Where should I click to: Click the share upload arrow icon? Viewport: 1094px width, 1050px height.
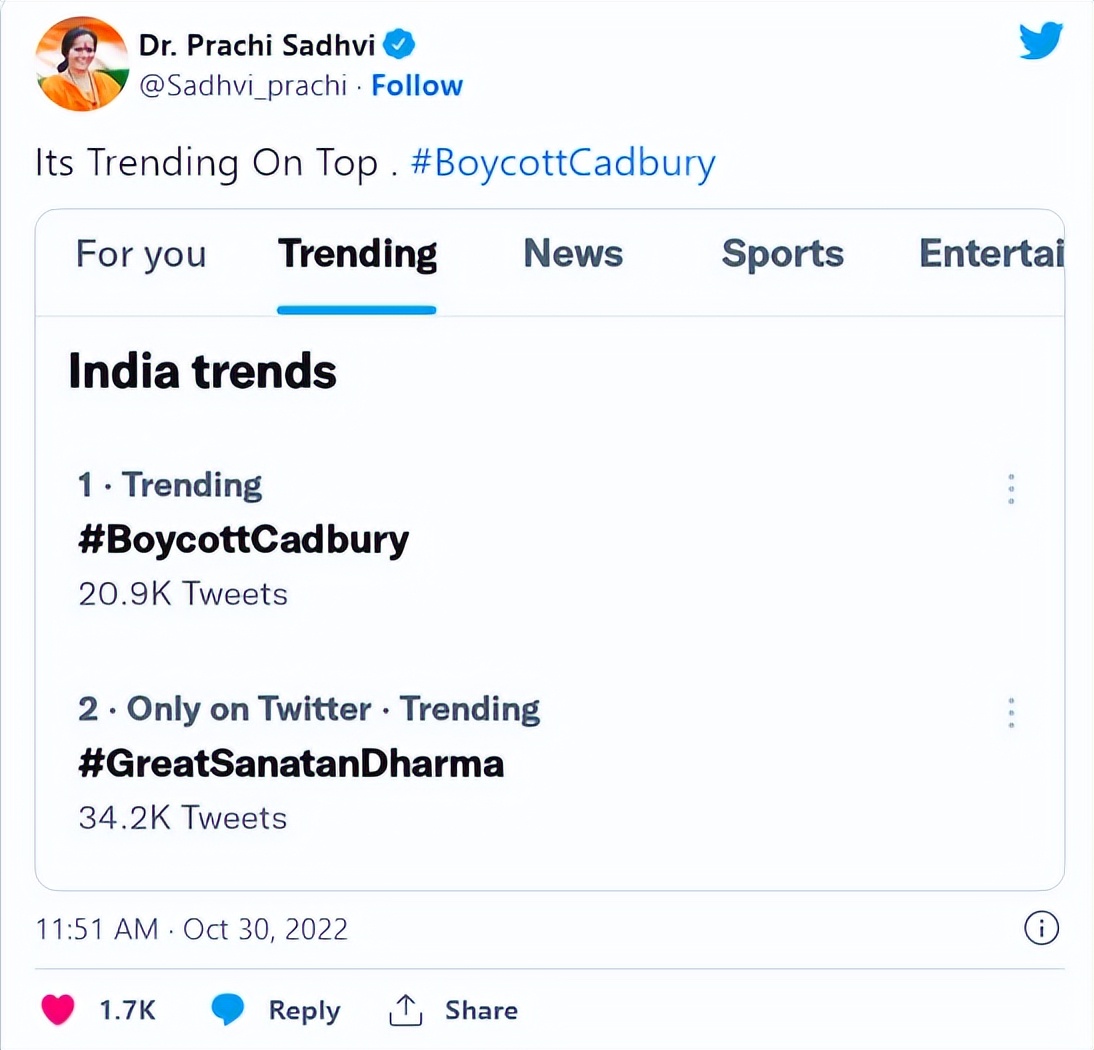tap(405, 1010)
